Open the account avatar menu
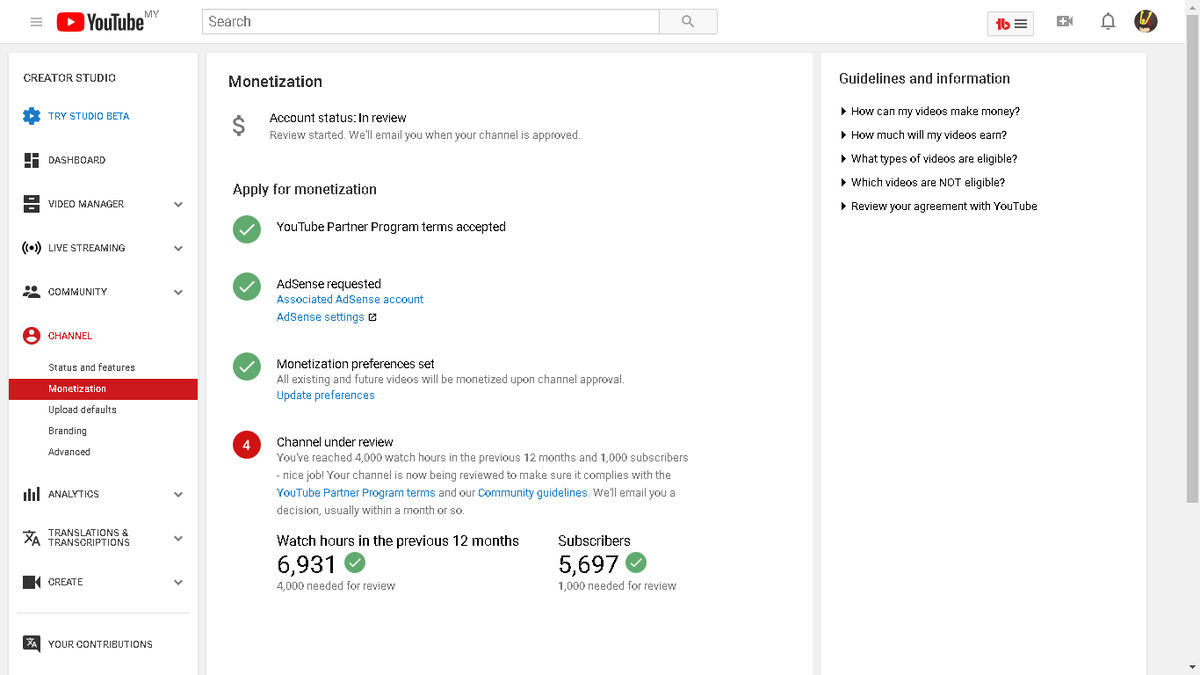 [1146, 21]
